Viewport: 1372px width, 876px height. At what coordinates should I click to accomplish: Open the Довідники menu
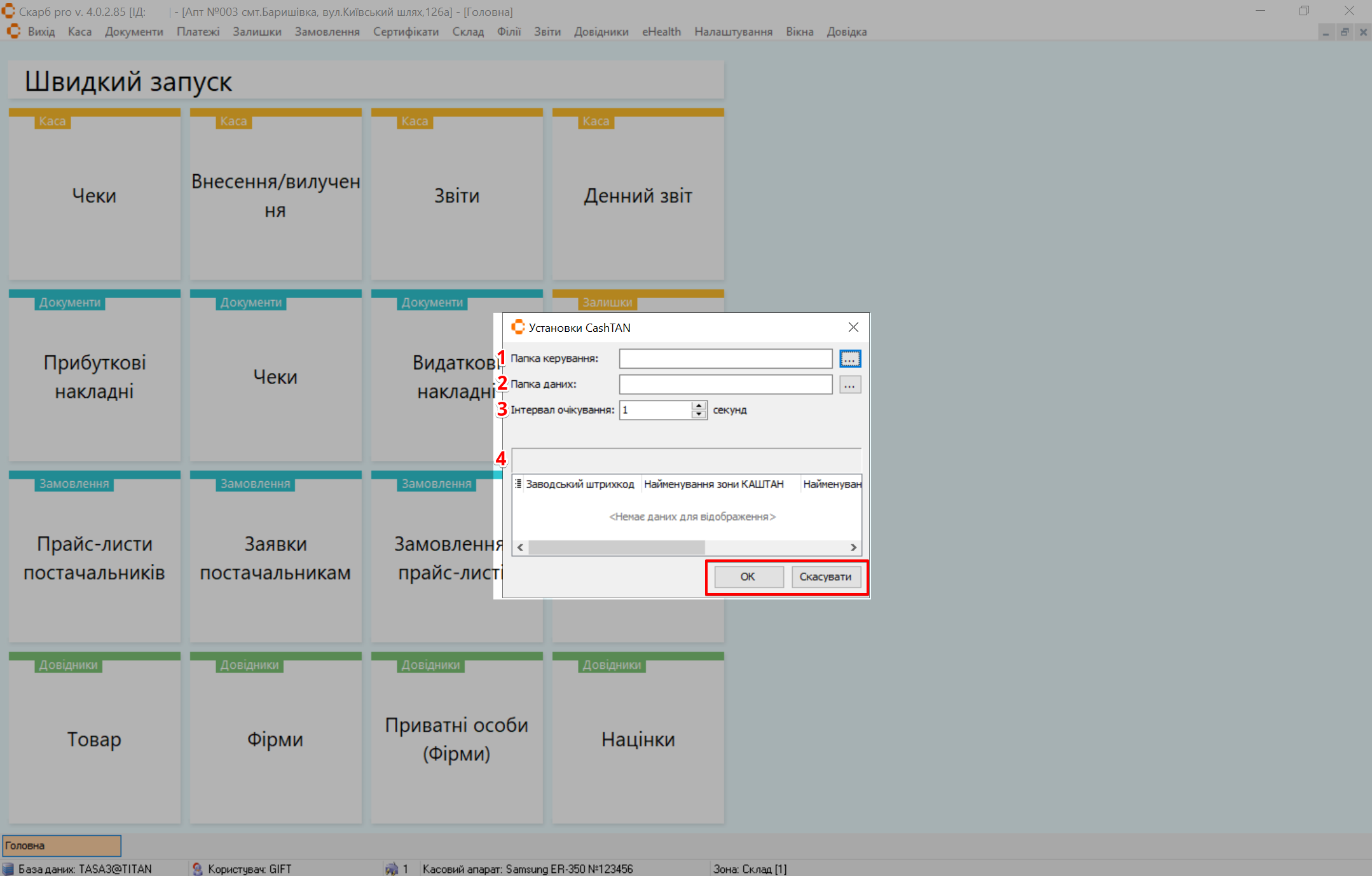click(x=601, y=32)
